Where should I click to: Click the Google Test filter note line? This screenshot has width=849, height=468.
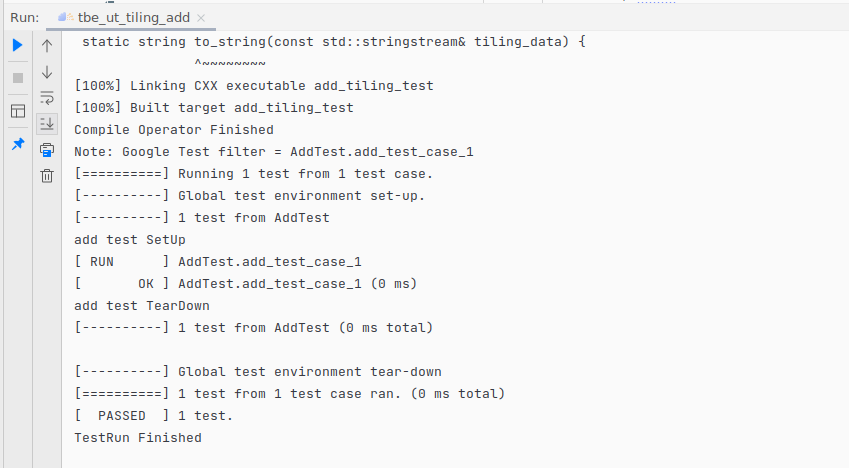(x=274, y=152)
